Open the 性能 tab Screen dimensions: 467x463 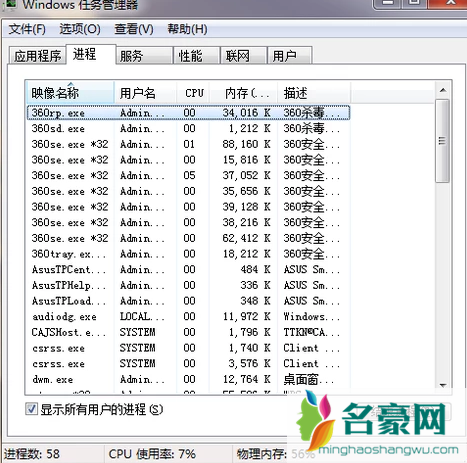pos(197,55)
